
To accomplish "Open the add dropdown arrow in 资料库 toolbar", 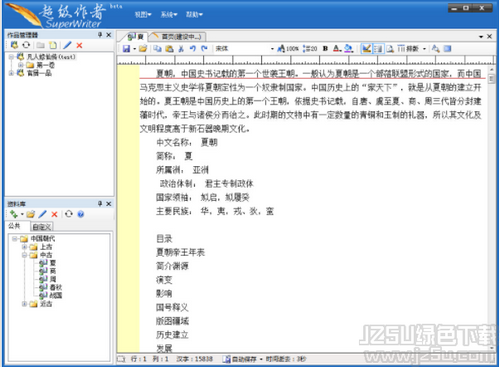I will point(22,214).
